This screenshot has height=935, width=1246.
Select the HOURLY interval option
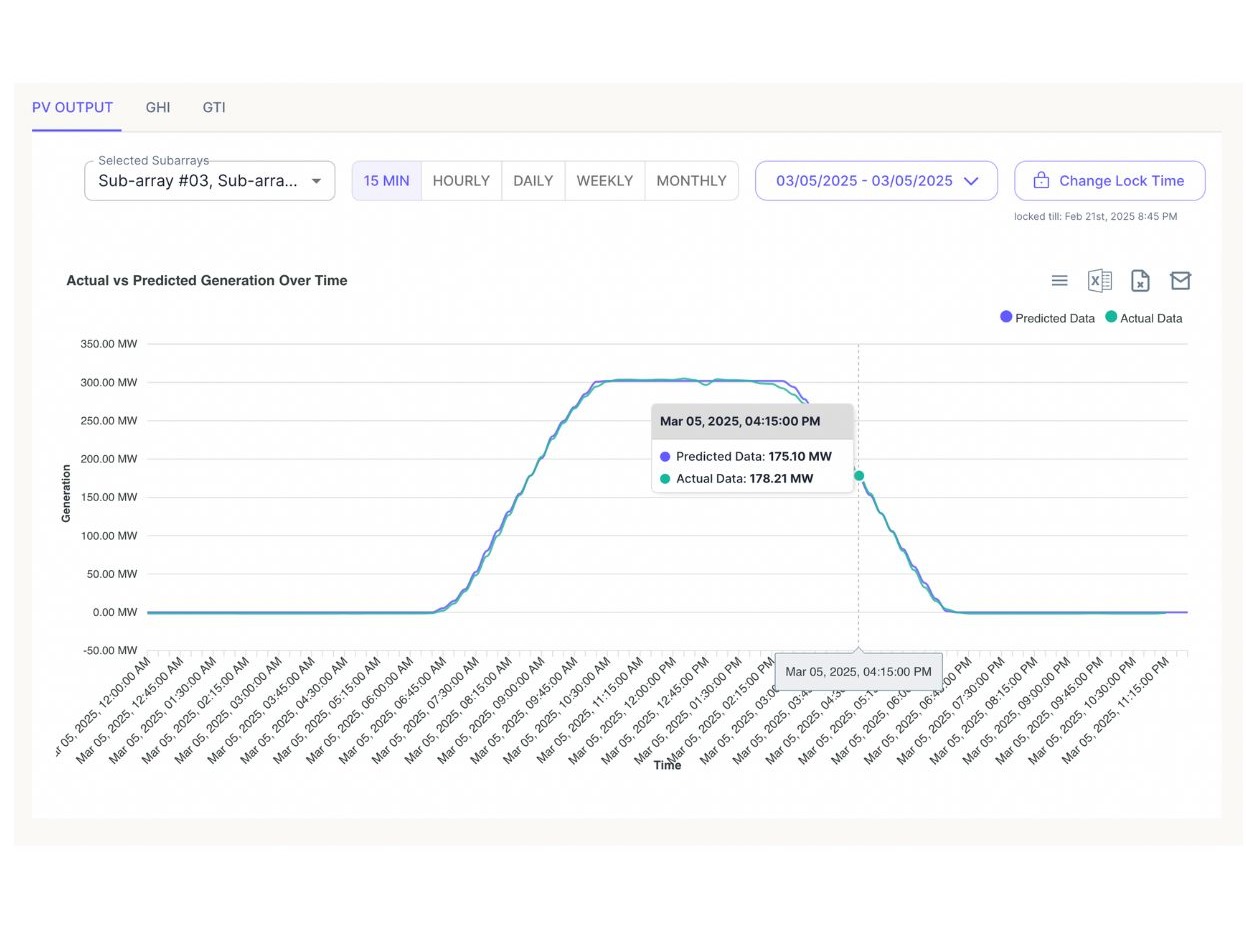tap(461, 180)
